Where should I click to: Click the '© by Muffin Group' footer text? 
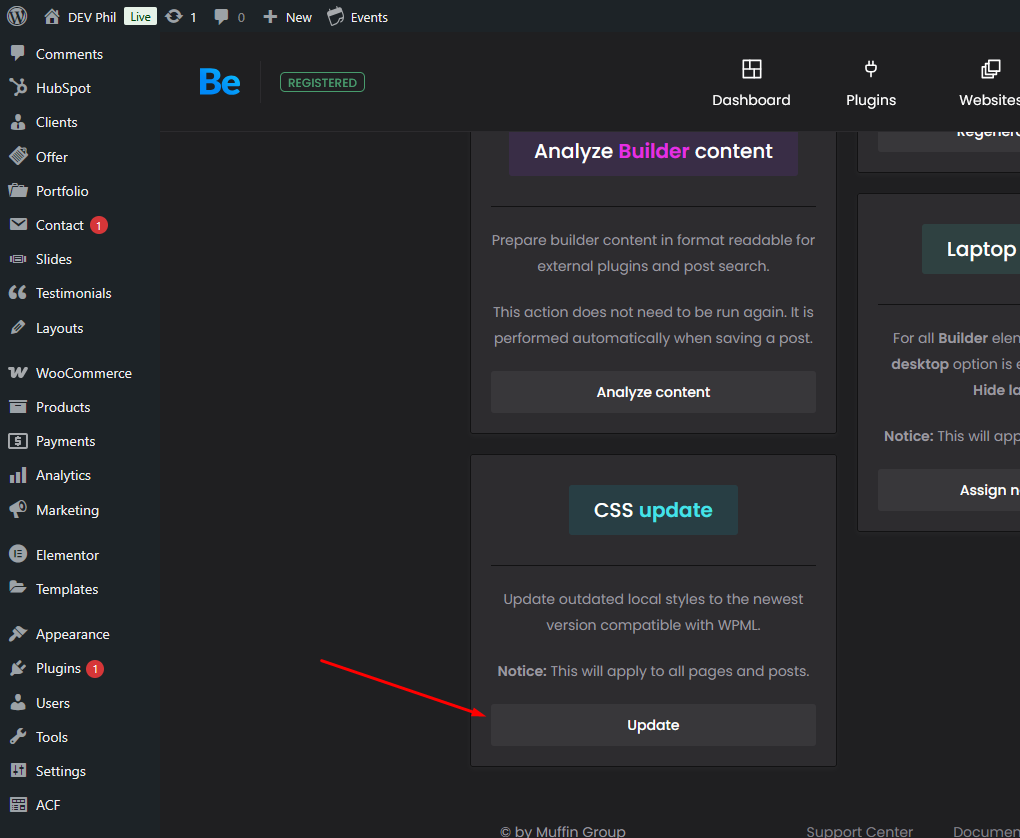[x=563, y=831]
